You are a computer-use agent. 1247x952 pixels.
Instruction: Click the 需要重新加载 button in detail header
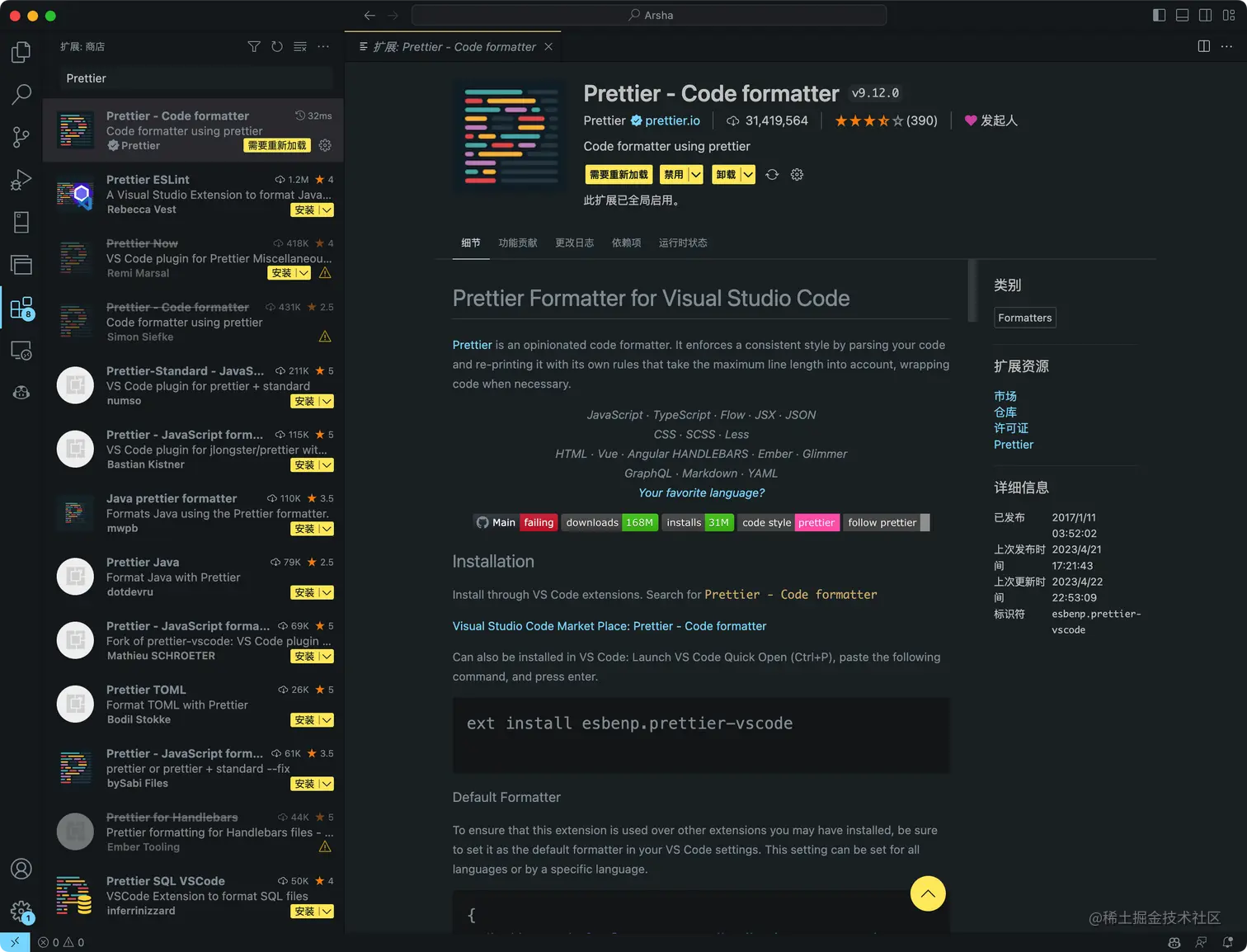[x=619, y=175]
